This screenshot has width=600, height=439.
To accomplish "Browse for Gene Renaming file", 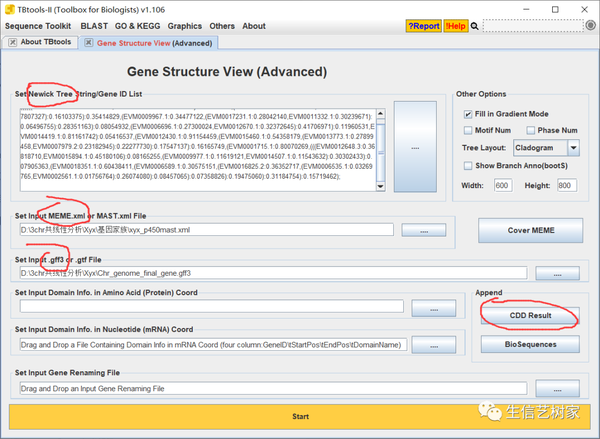I will coord(557,388).
